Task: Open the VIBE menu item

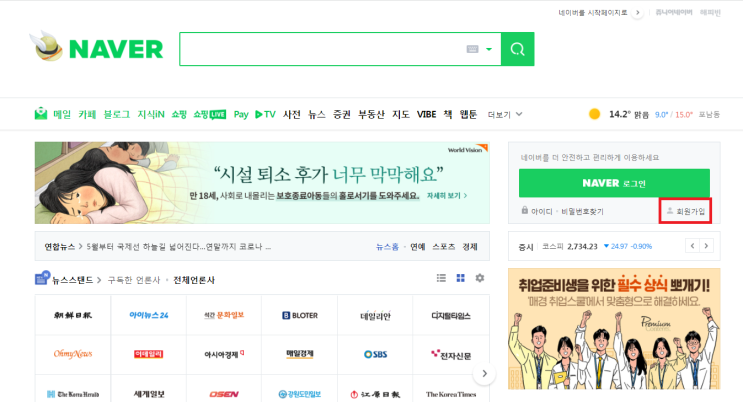Action: [x=426, y=114]
